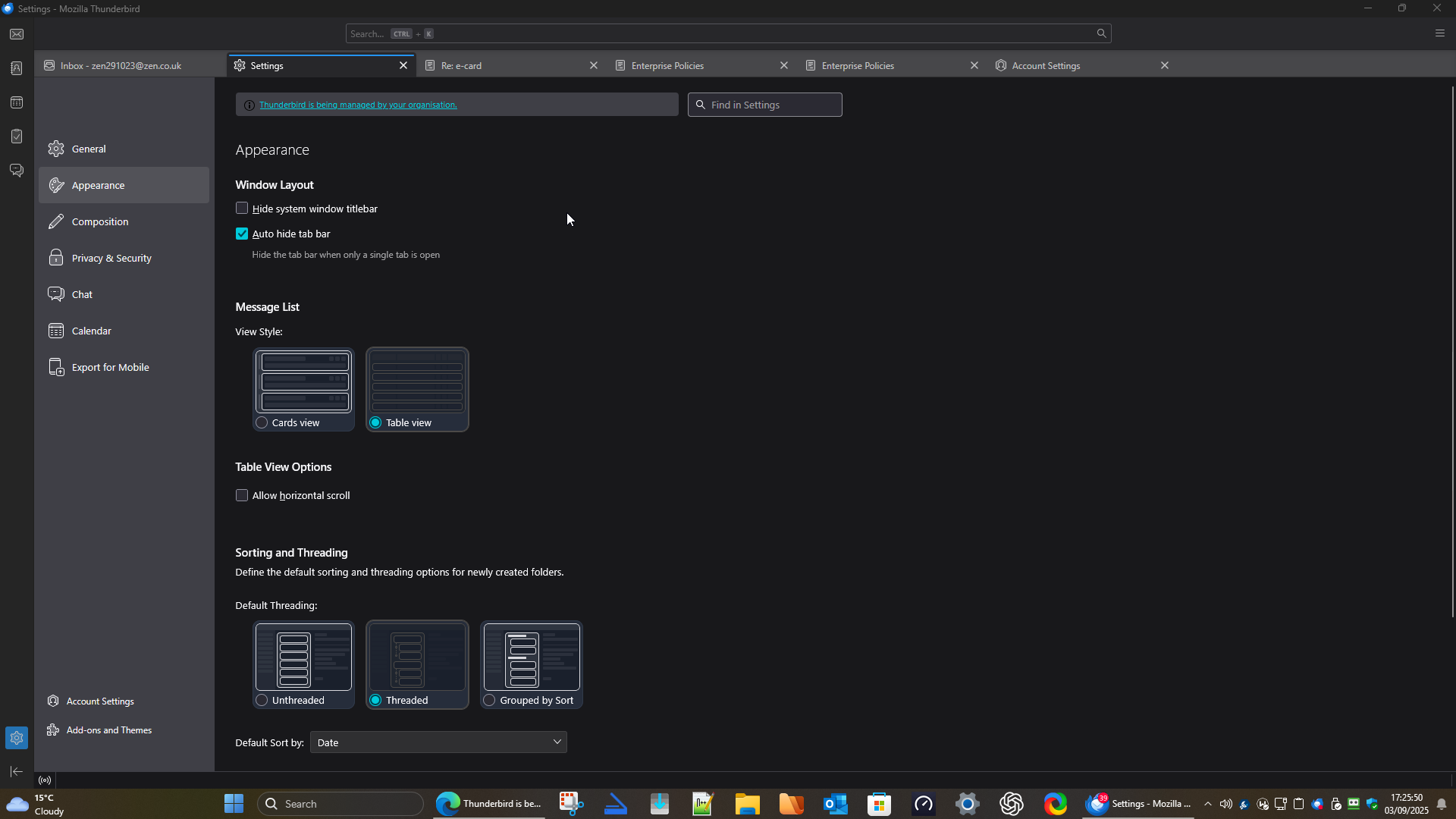Image resolution: width=1456 pixels, height=819 pixels.
Task: Open the Calendar space icon in sidebar
Action: (x=17, y=102)
